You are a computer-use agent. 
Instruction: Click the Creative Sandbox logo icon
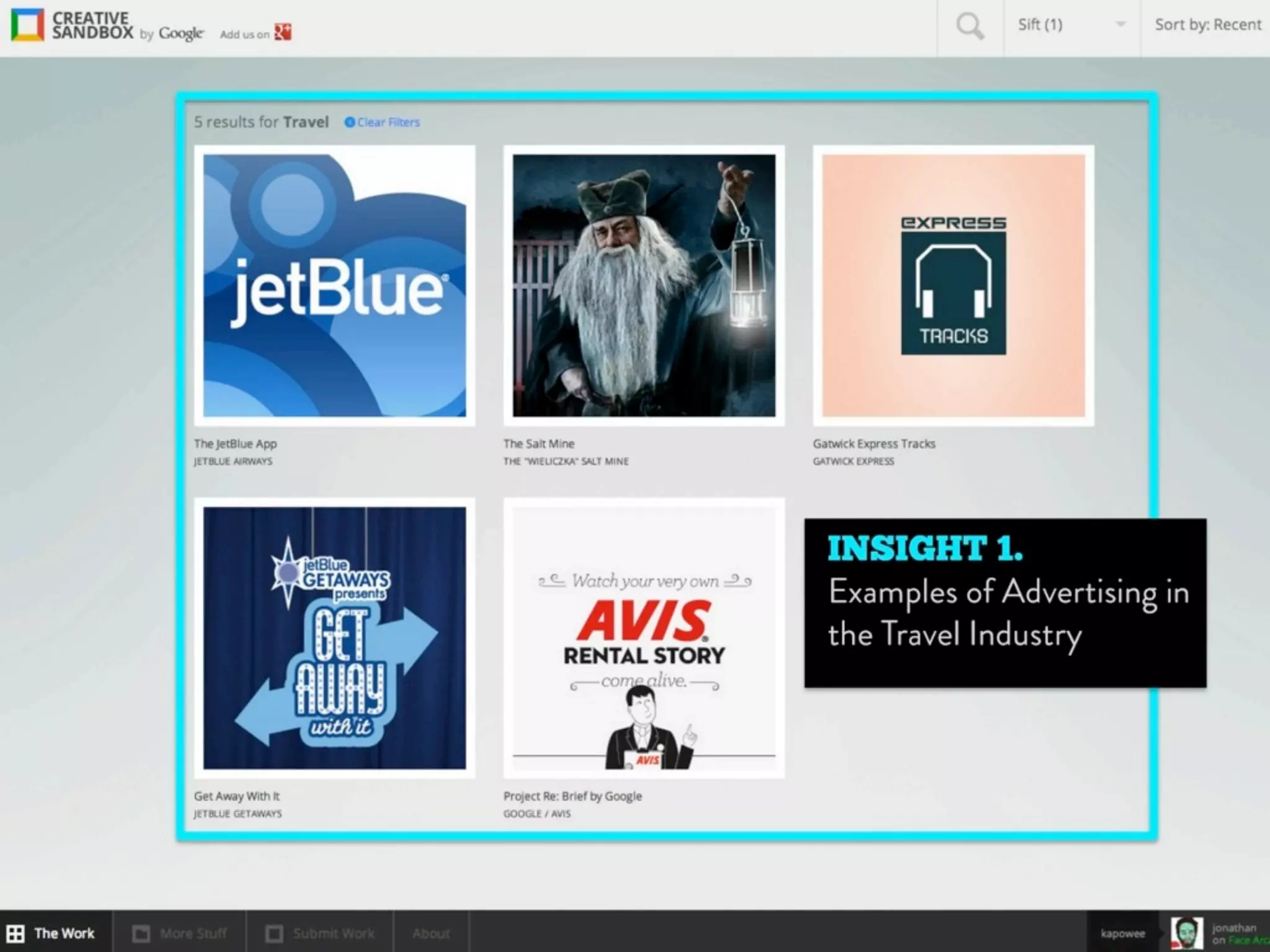tap(27, 25)
